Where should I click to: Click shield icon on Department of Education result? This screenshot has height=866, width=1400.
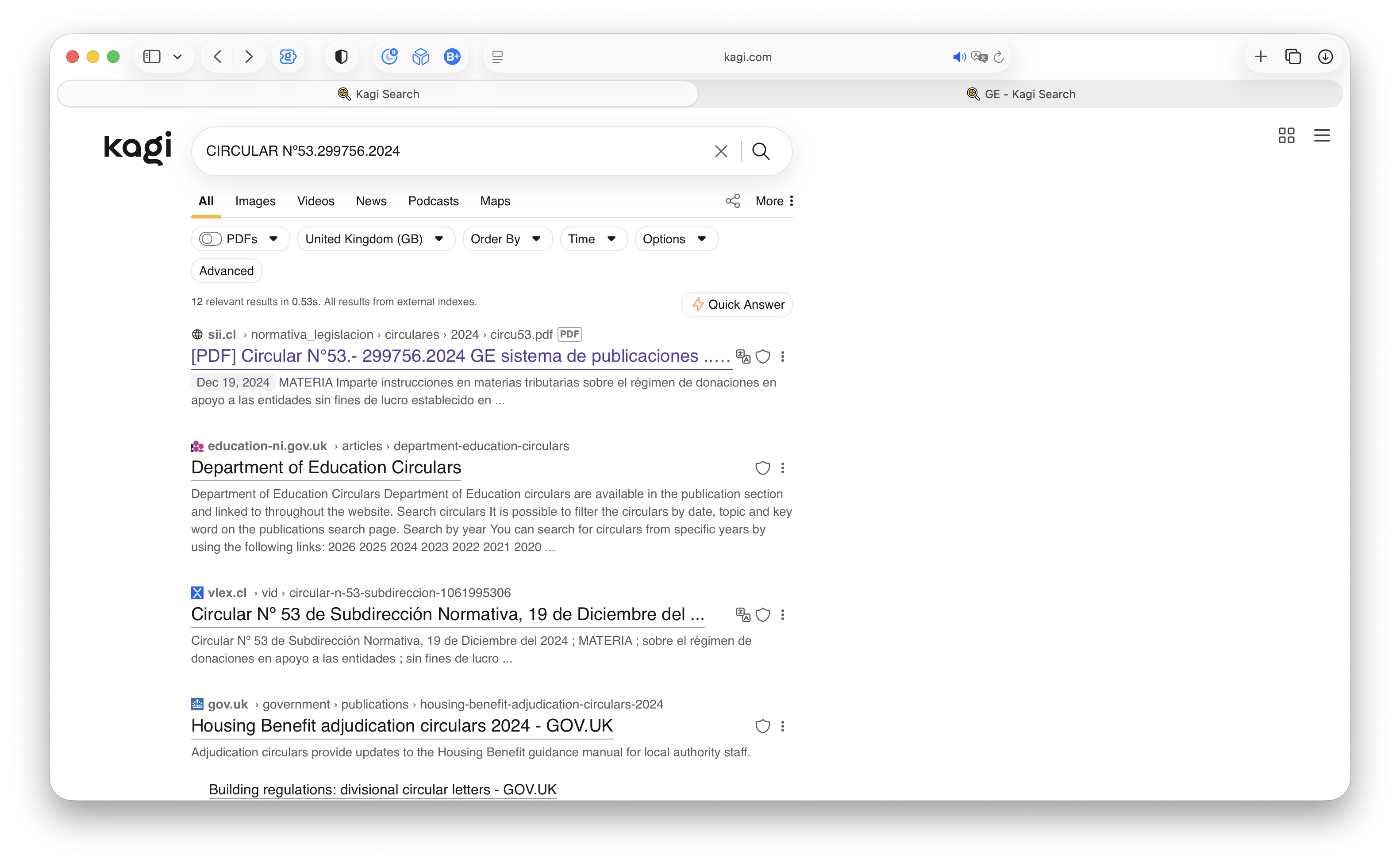coord(762,468)
